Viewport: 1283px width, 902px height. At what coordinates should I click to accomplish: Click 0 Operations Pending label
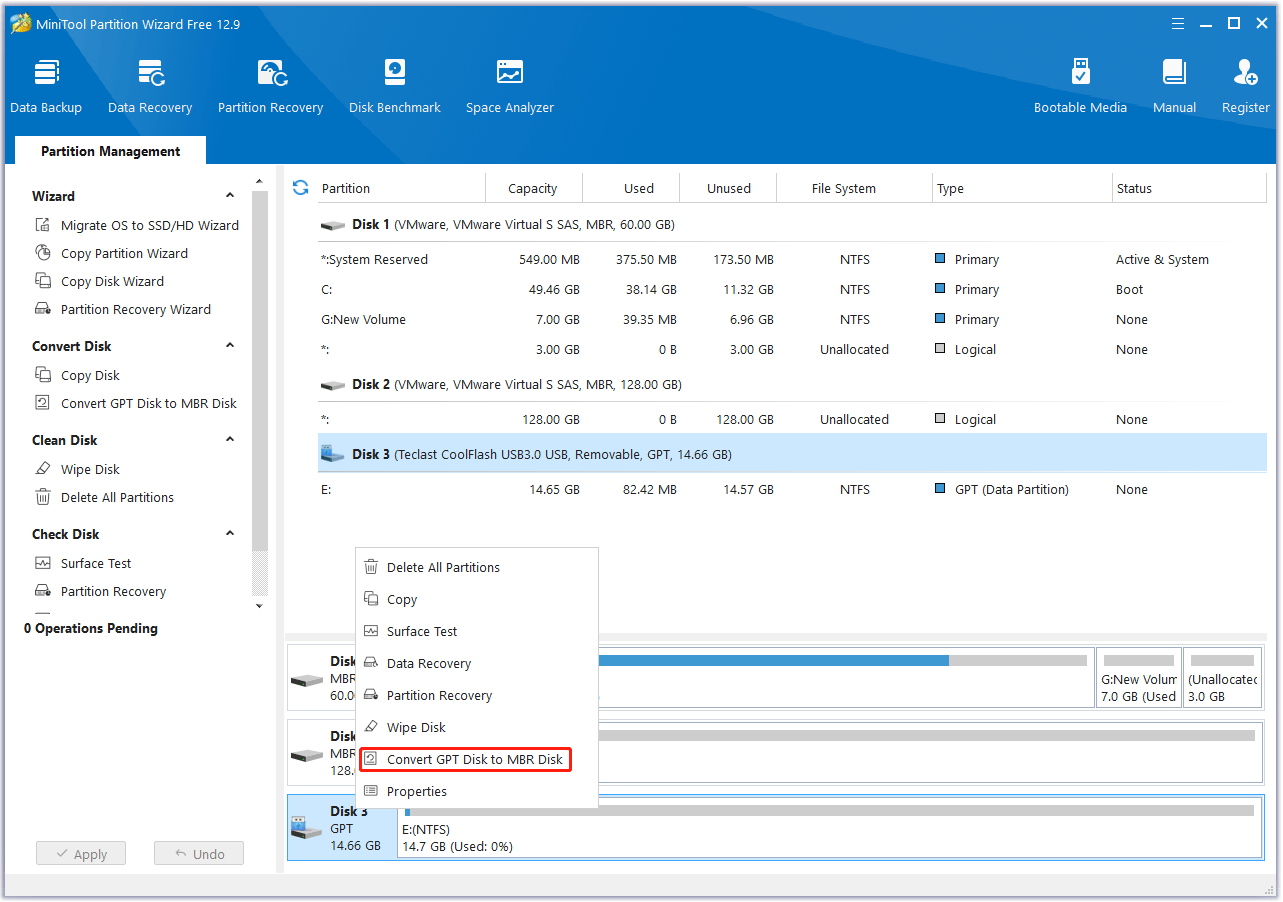[91, 628]
